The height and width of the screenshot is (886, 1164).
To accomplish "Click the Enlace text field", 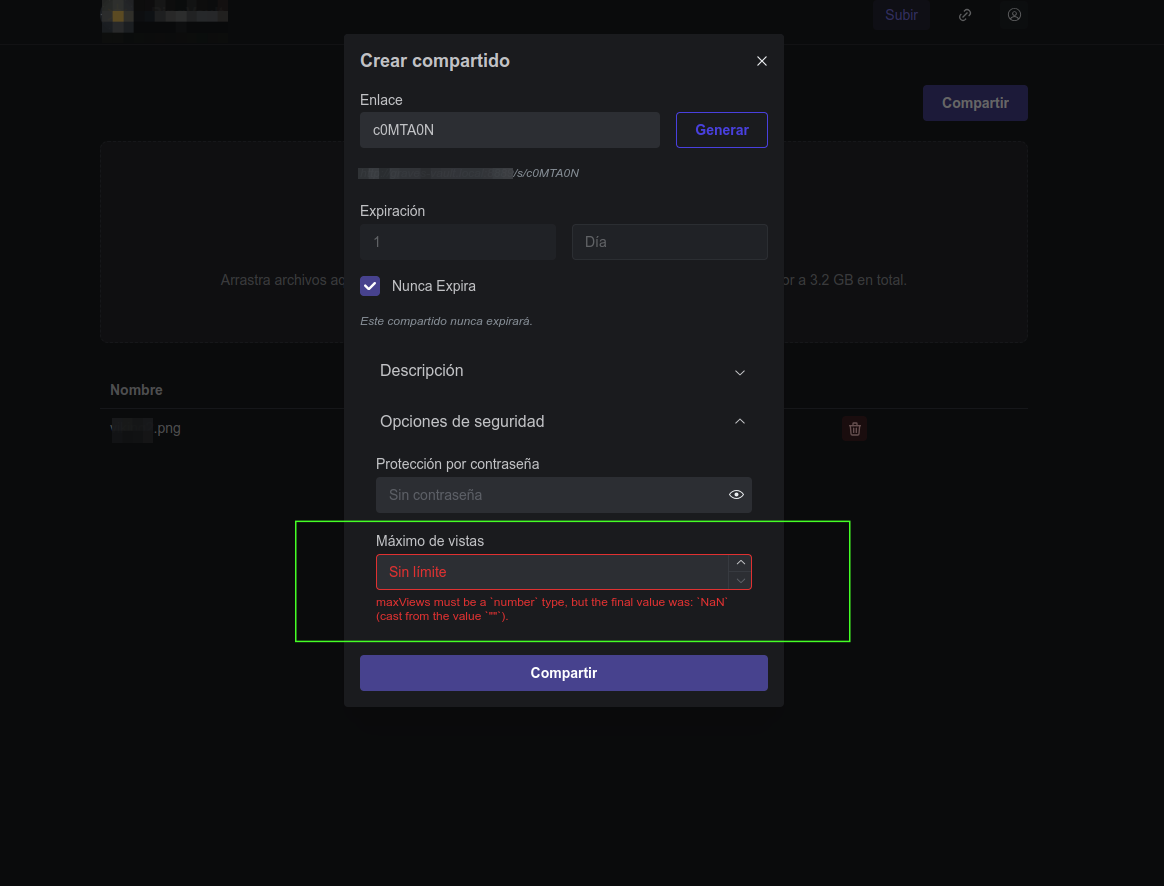I will click(x=510, y=129).
